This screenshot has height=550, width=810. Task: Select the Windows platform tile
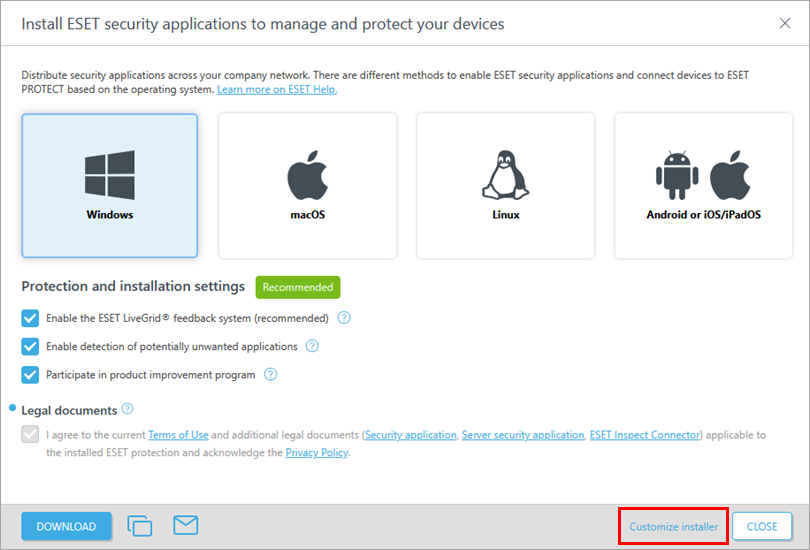(x=109, y=185)
